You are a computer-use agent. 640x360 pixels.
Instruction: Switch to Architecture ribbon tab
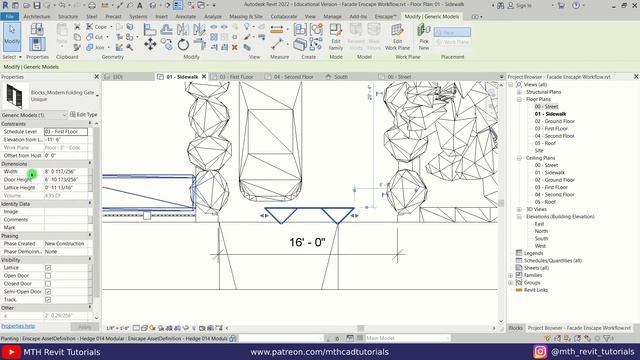pyautogui.click(x=37, y=16)
